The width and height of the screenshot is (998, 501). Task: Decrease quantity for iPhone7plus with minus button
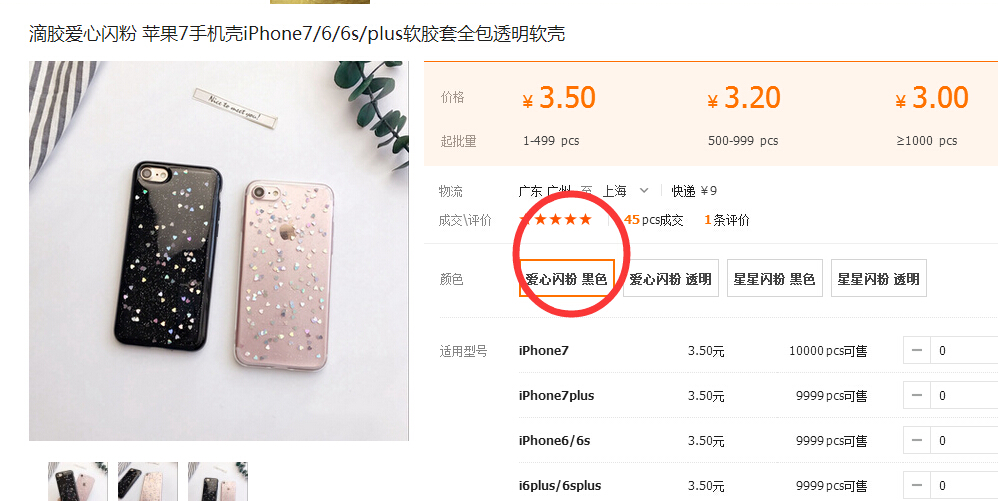[917, 395]
